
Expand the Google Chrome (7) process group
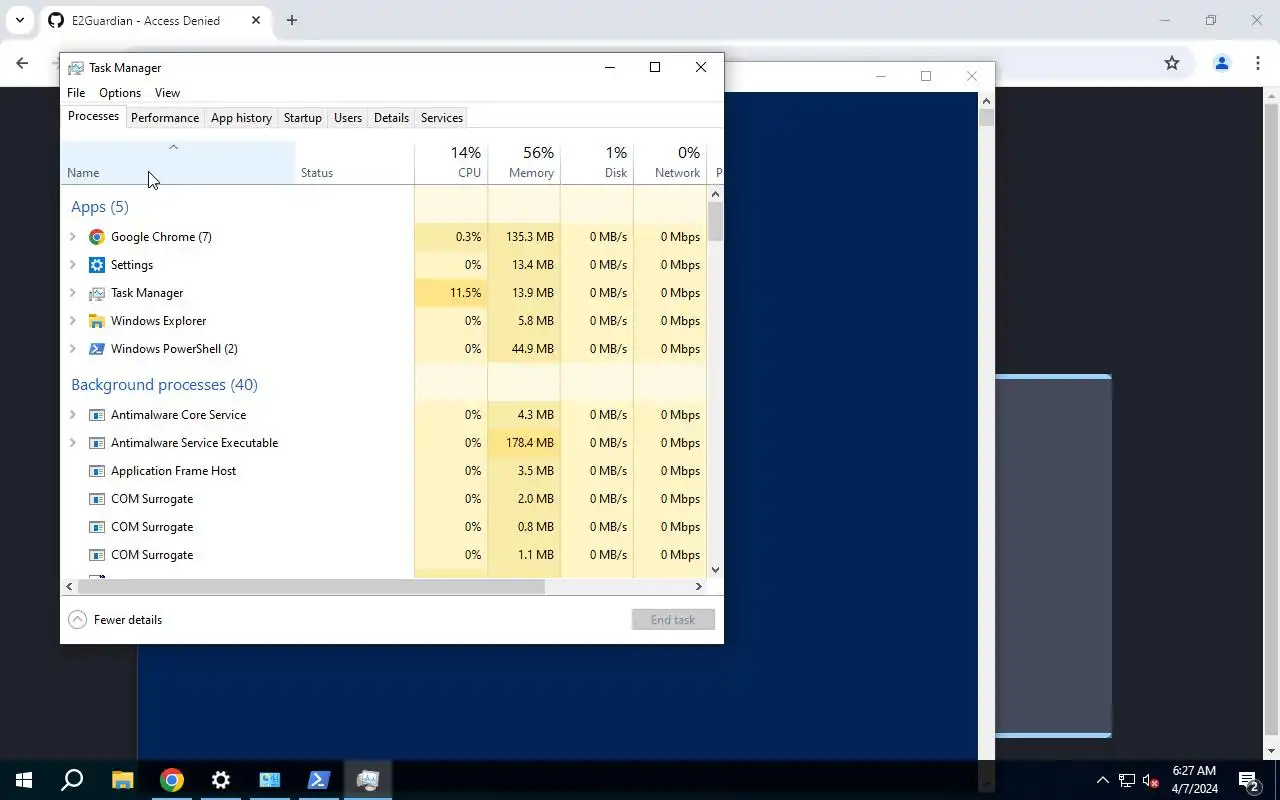coord(72,237)
